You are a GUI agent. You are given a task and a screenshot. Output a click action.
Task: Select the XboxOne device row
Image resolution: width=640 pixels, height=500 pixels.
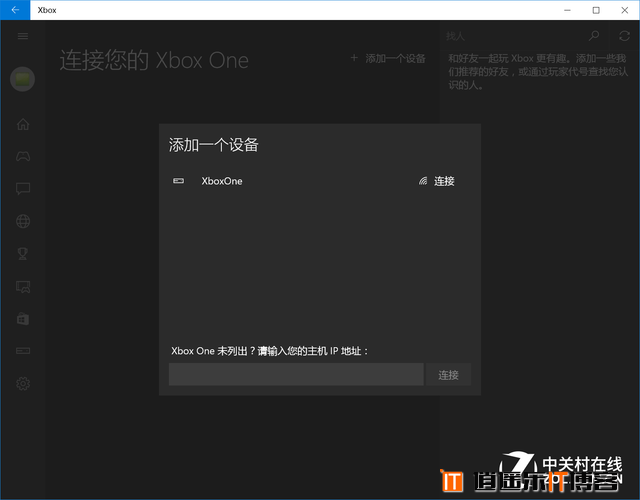click(320, 181)
